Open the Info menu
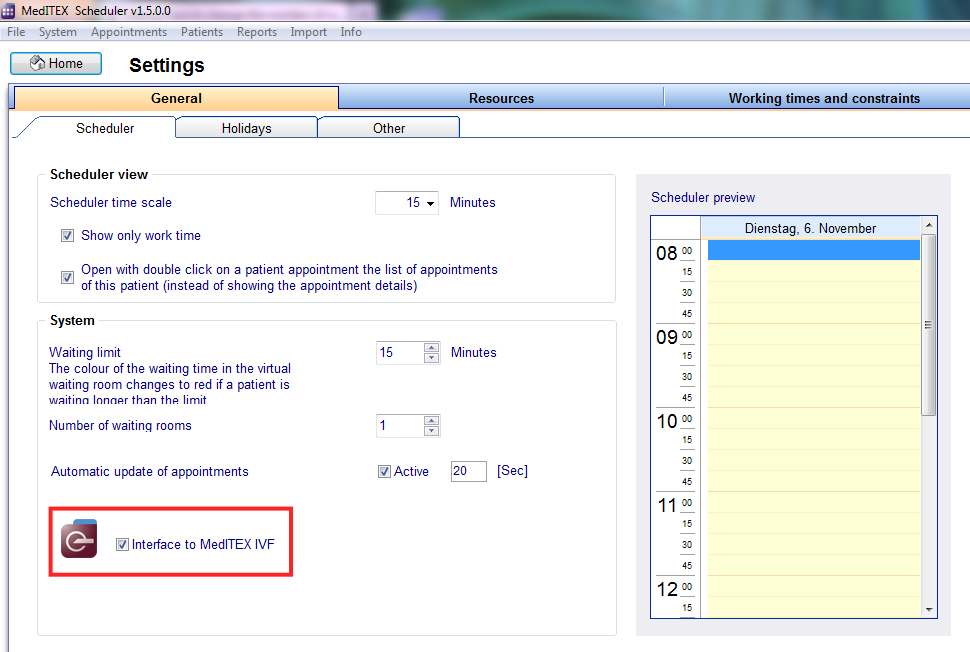 point(351,32)
